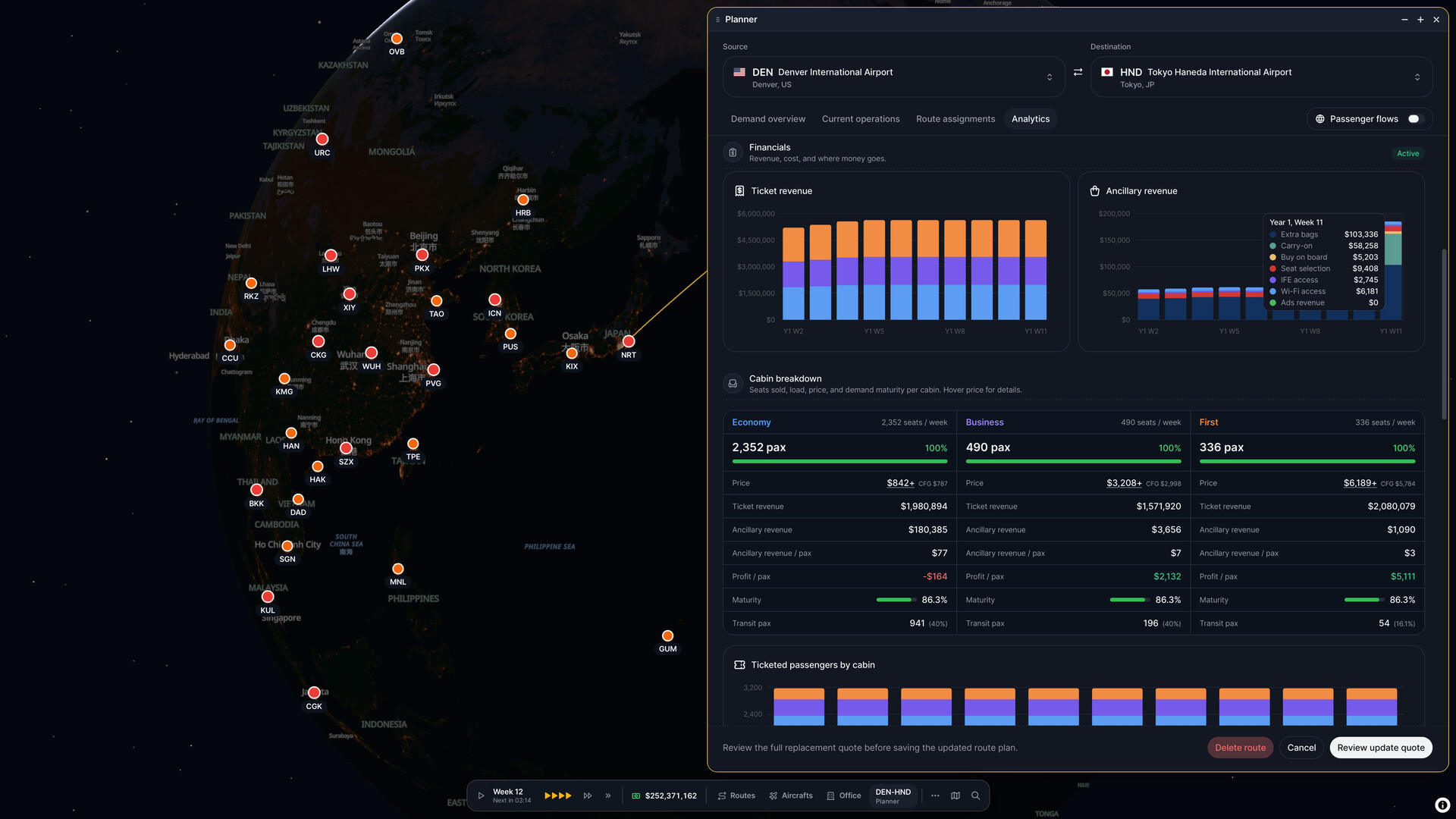The width and height of the screenshot is (1456, 819).
Task: Click the Active status badge
Action: click(1407, 153)
